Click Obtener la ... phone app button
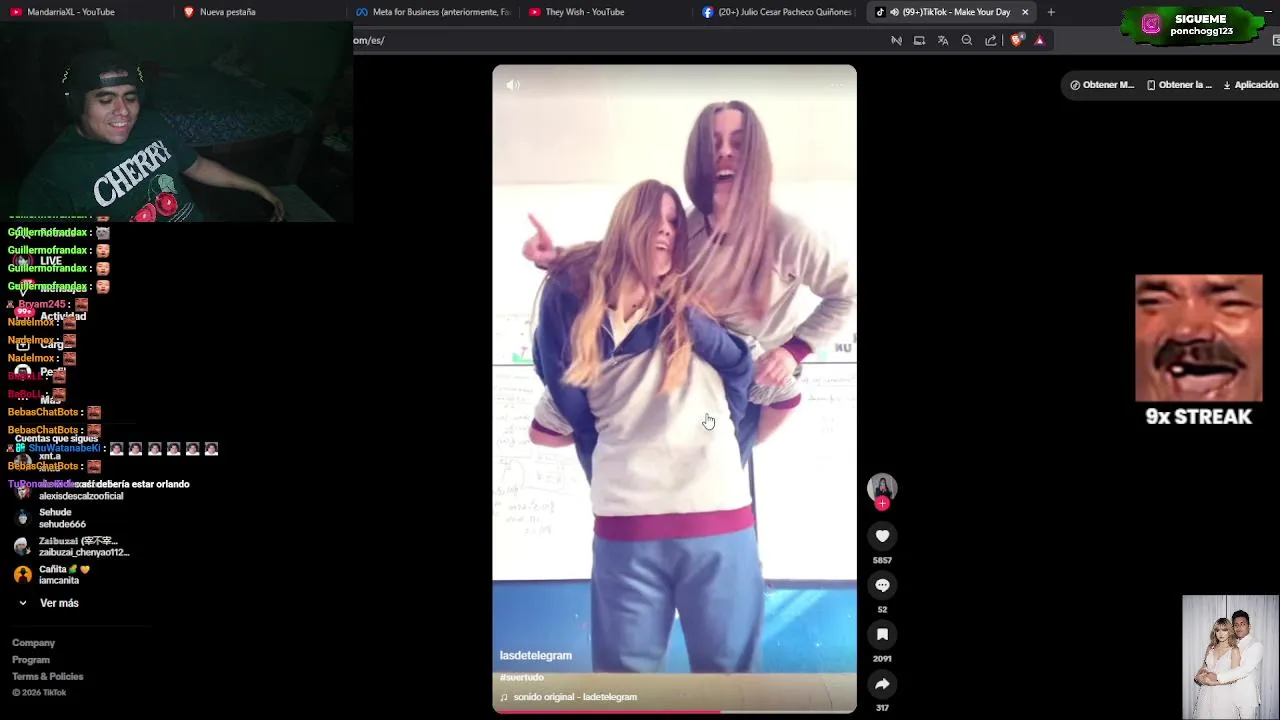This screenshot has width=1280, height=720. tap(1180, 85)
